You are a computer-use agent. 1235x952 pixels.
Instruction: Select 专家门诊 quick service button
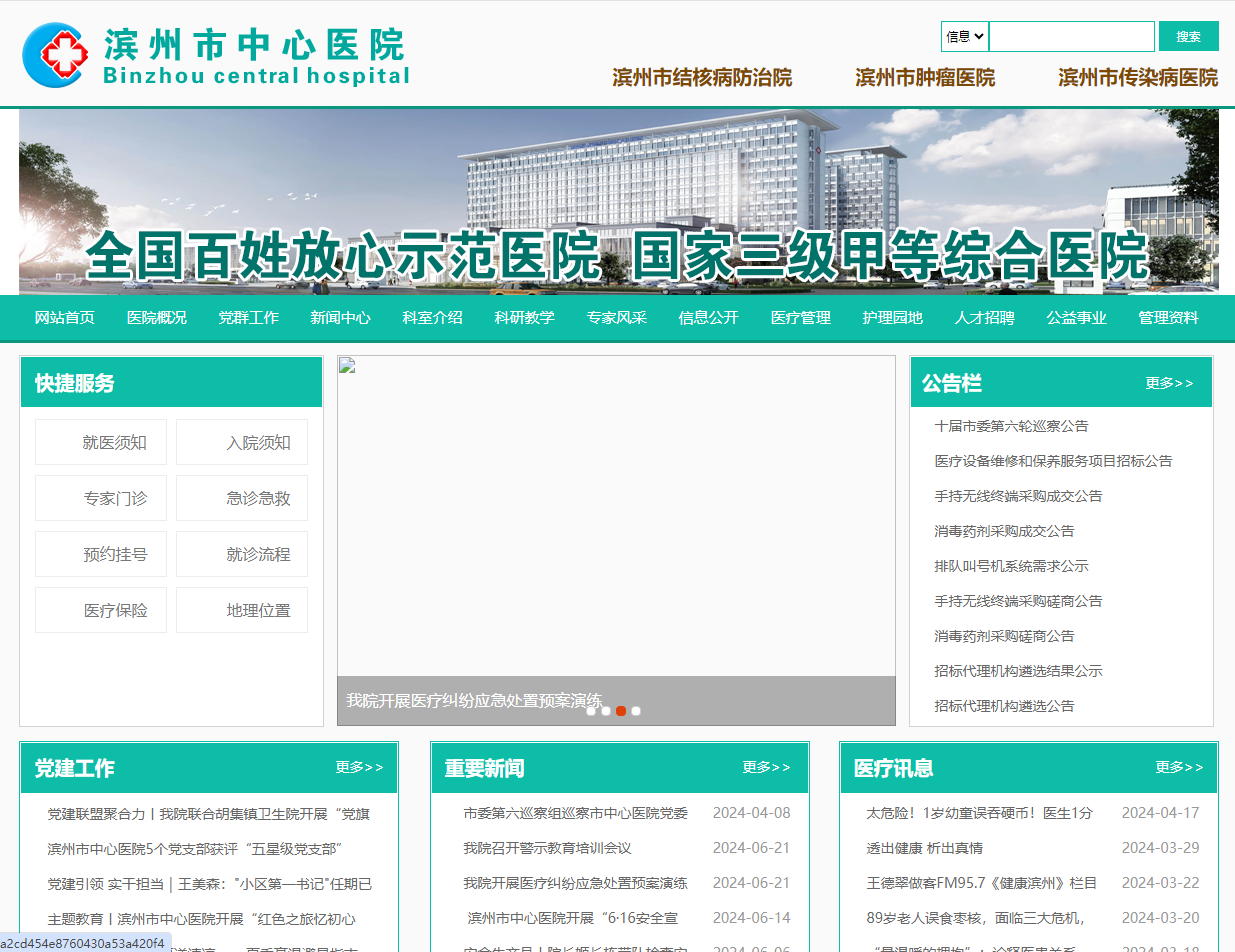click(101, 498)
